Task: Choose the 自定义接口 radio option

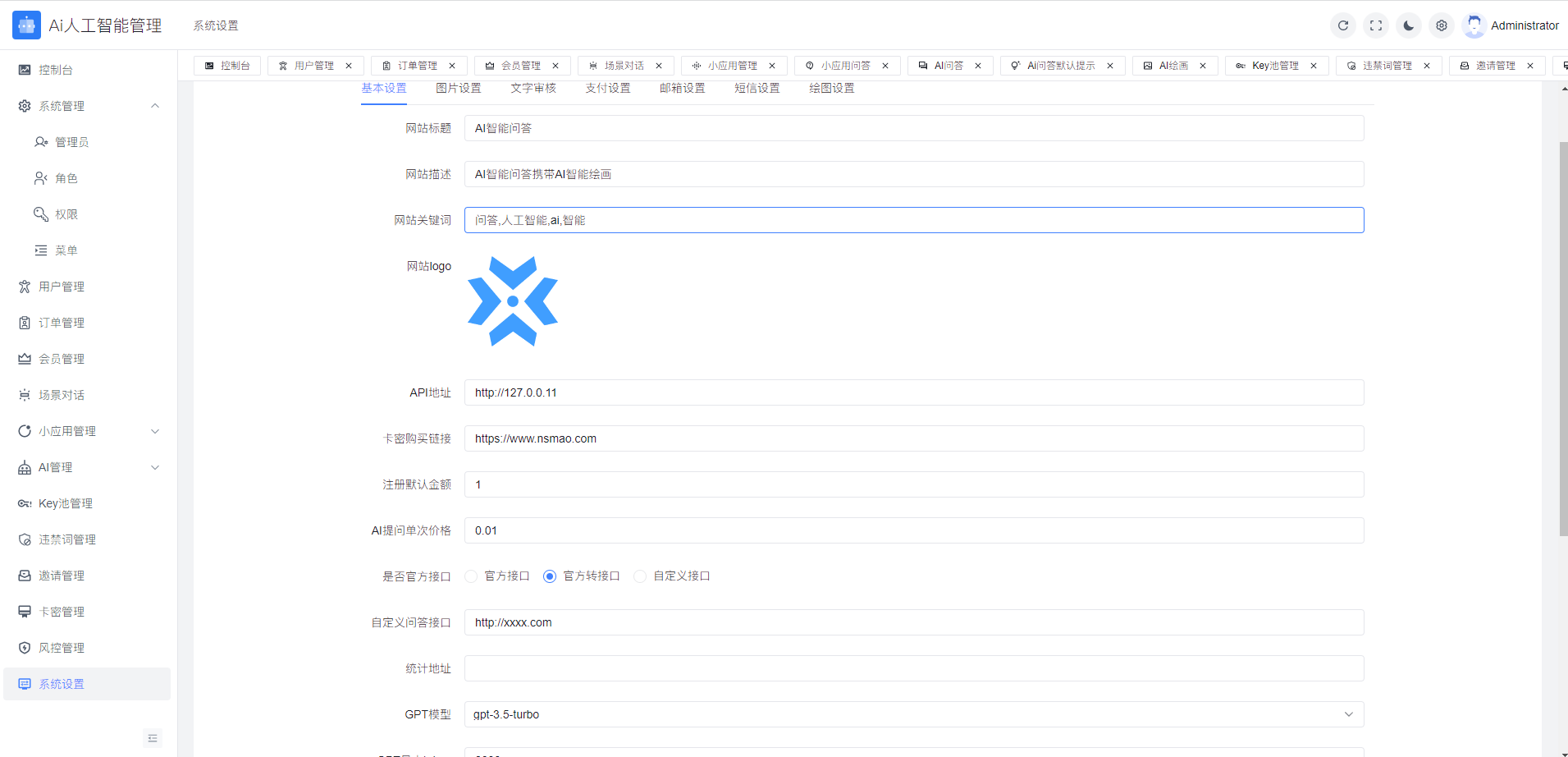Action: pyautogui.click(x=672, y=576)
